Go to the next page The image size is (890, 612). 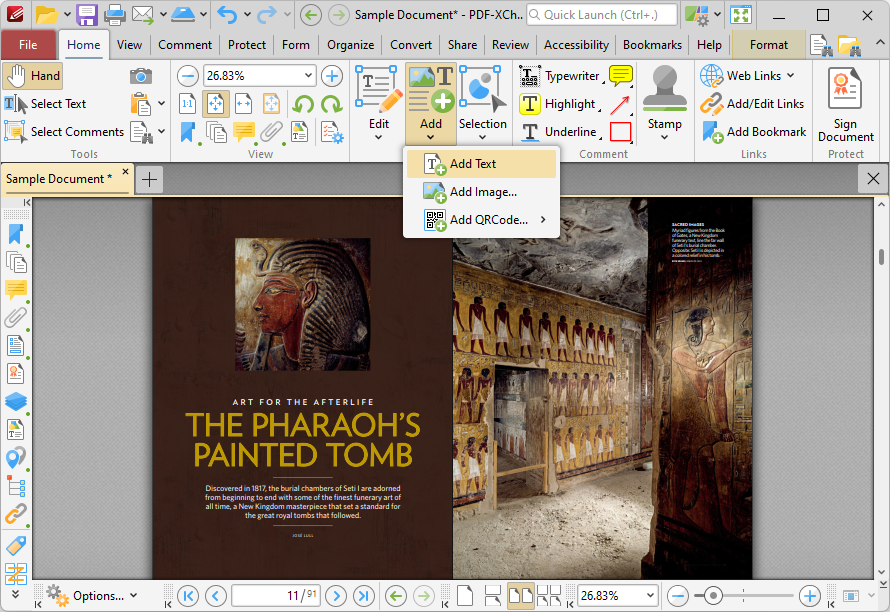[x=336, y=596]
